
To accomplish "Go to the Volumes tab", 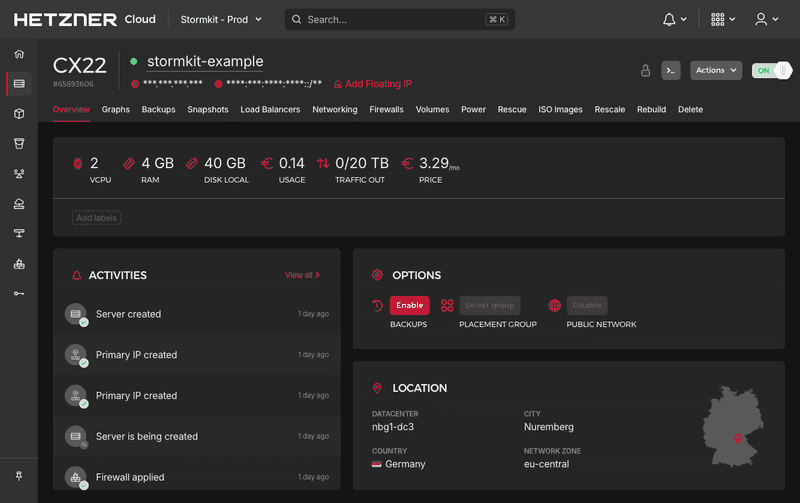I will (432, 110).
